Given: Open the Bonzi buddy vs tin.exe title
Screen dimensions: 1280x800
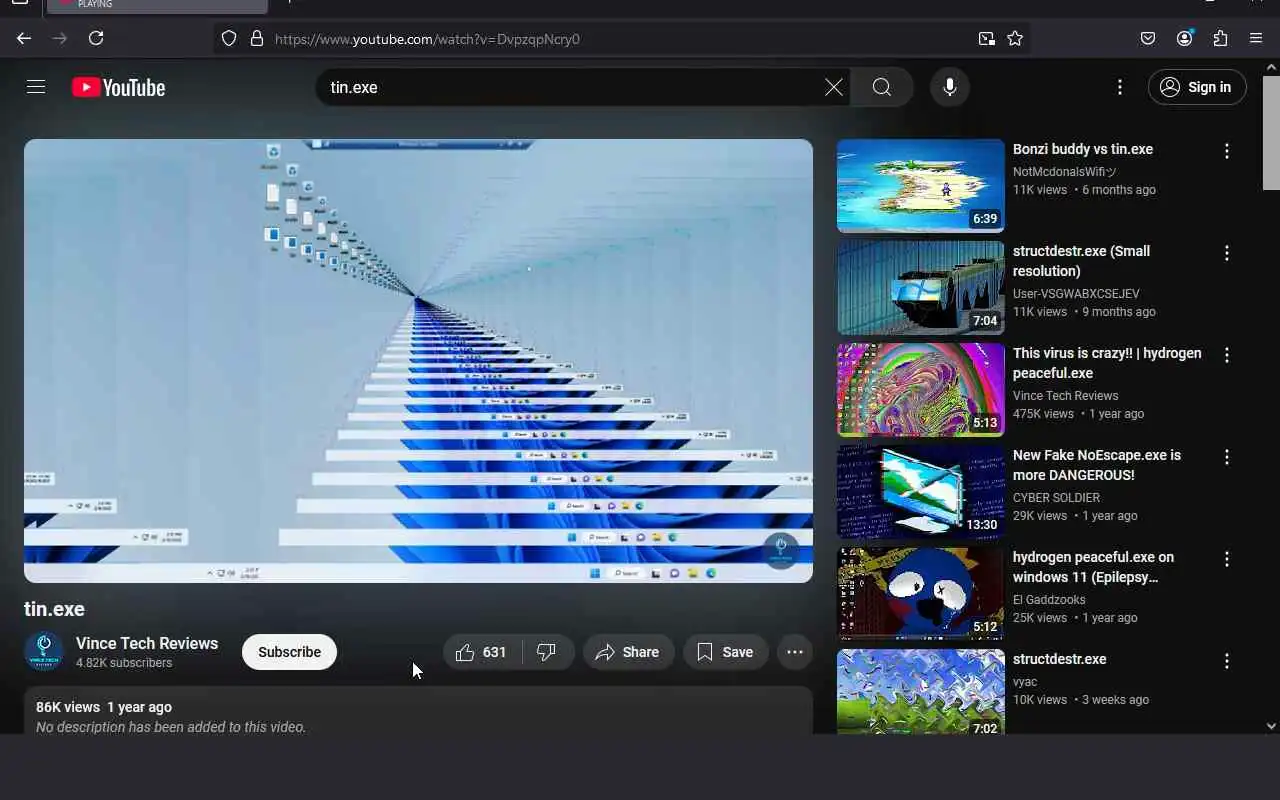Looking at the screenshot, I should (x=1083, y=149).
